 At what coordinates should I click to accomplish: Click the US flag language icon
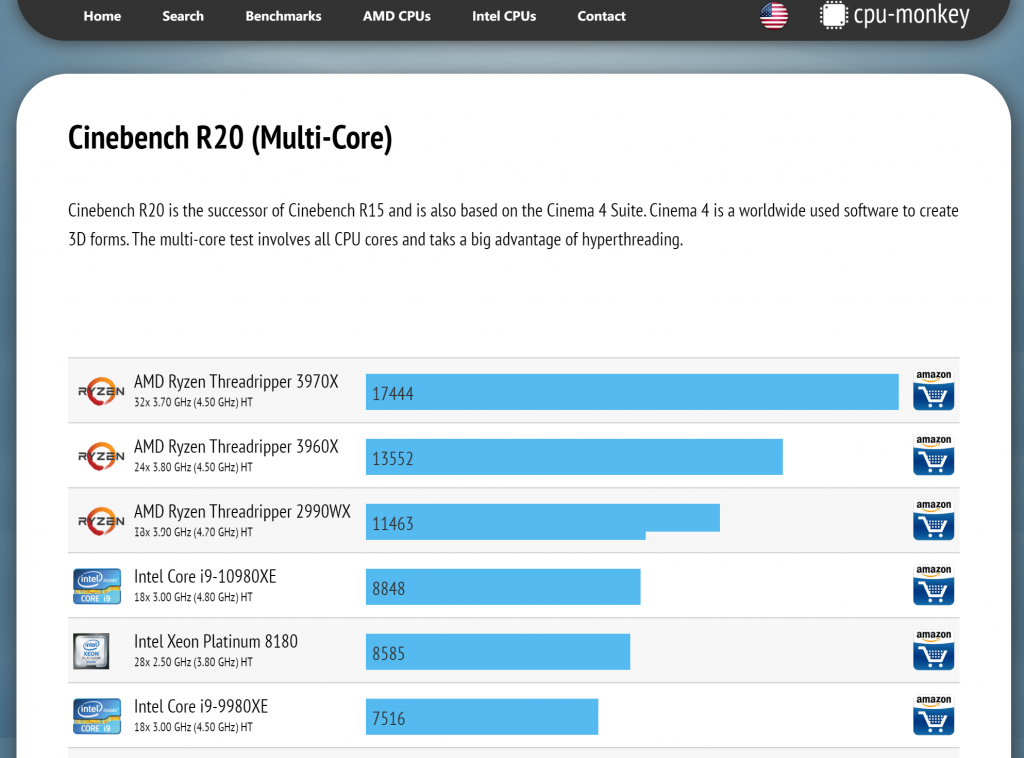774,16
